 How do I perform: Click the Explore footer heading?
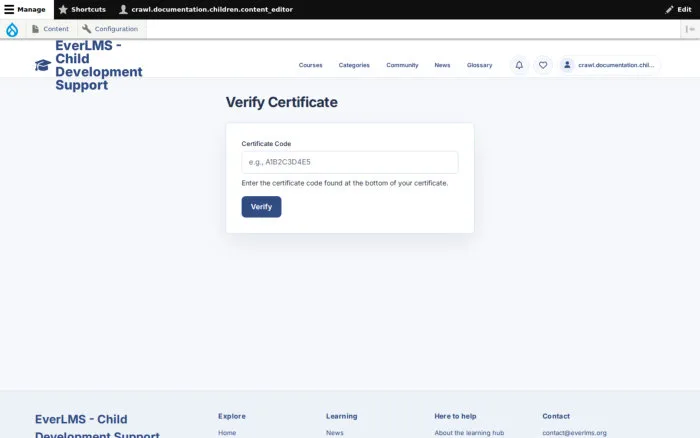point(232,416)
